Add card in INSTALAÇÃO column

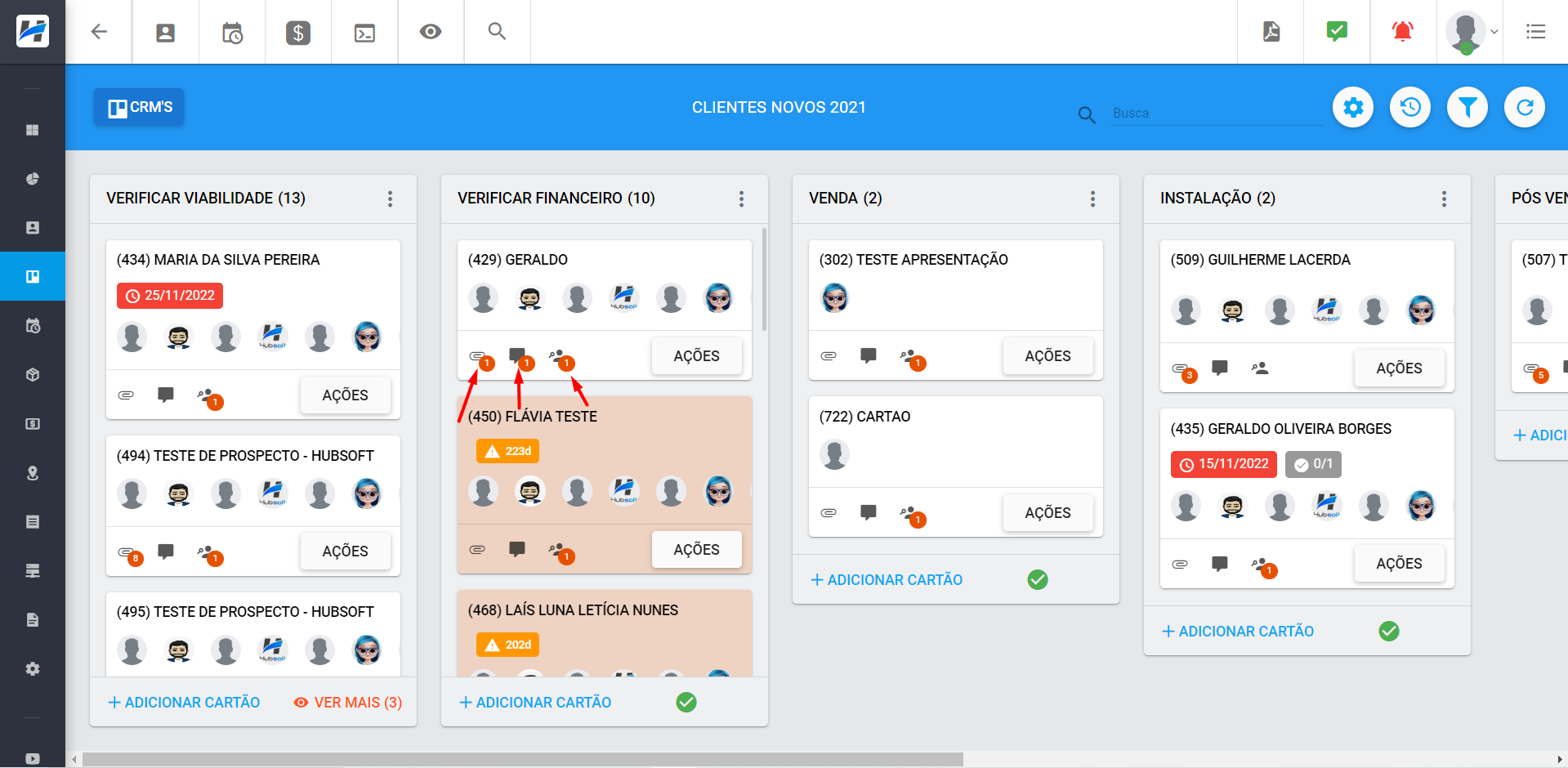1238,632
